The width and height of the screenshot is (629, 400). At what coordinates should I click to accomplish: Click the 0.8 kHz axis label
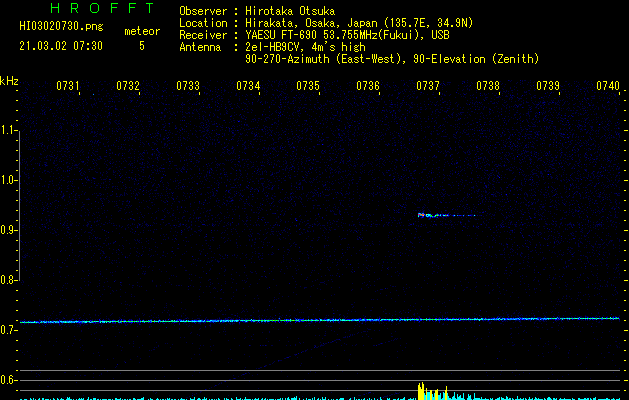(x=8, y=280)
